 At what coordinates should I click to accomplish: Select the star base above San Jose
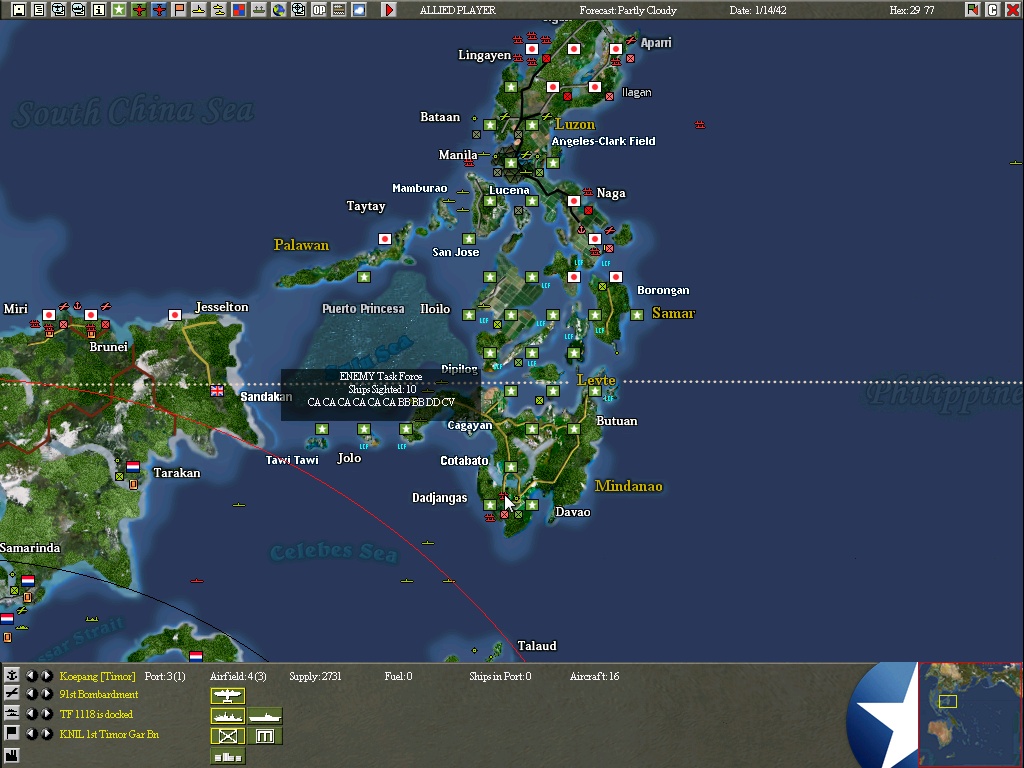468,239
